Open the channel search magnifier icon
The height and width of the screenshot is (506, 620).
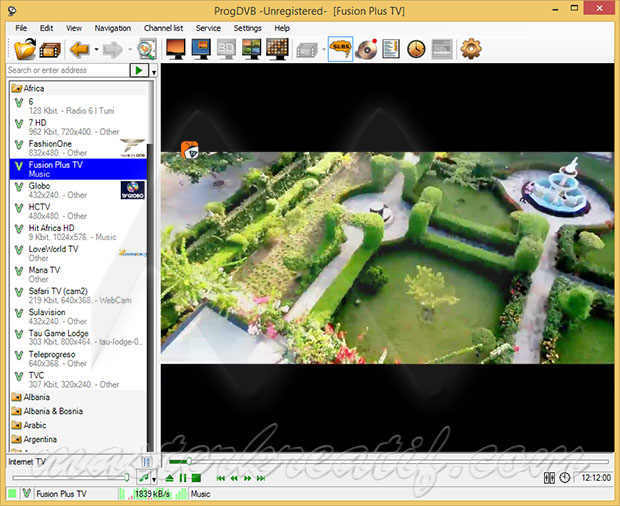[x=147, y=49]
